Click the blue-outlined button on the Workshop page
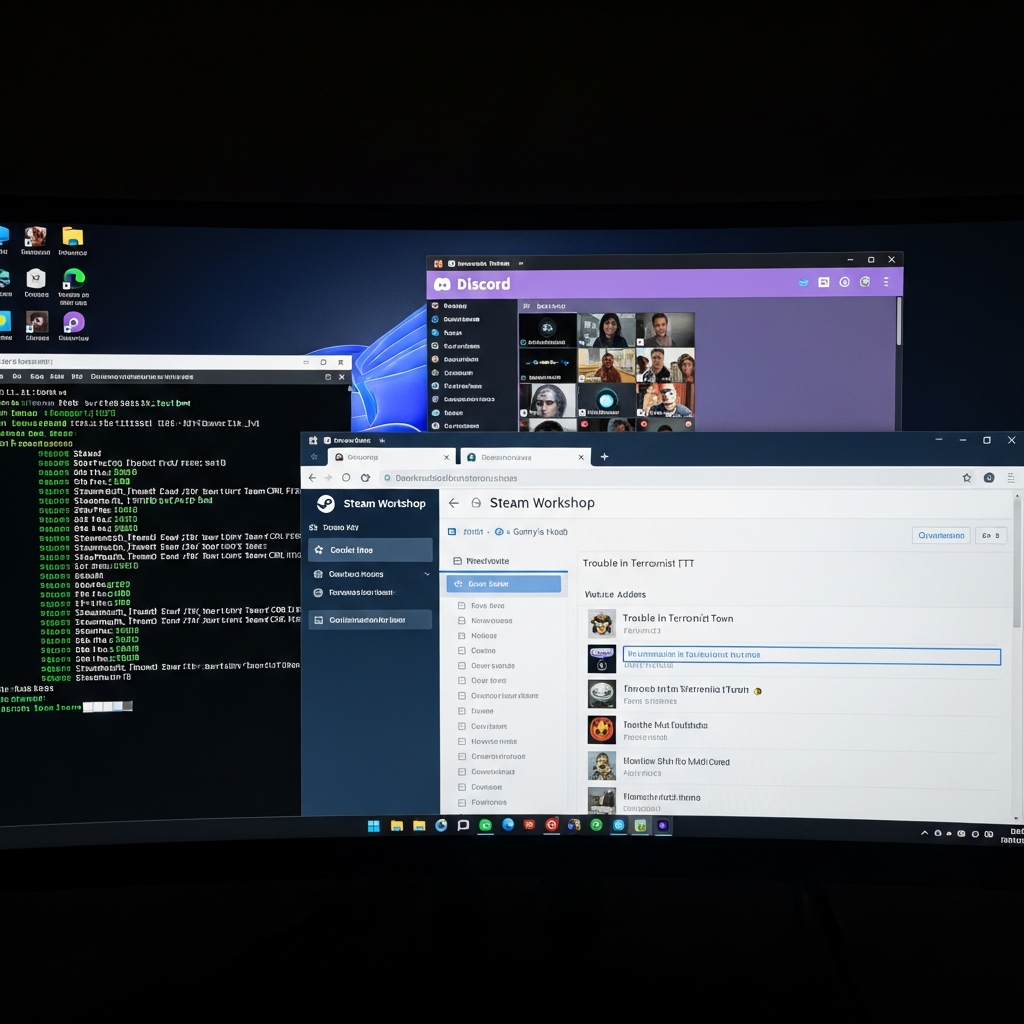Image resolution: width=1024 pixels, height=1024 pixels. (x=940, y=536)
